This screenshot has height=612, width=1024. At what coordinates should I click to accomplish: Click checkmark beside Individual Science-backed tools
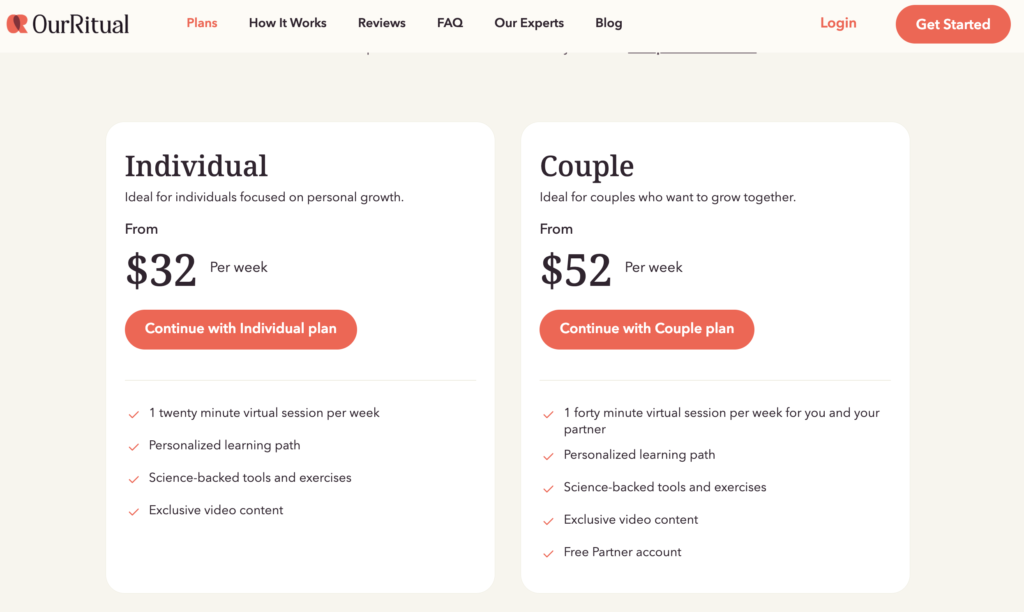click(x=134, y=479)
